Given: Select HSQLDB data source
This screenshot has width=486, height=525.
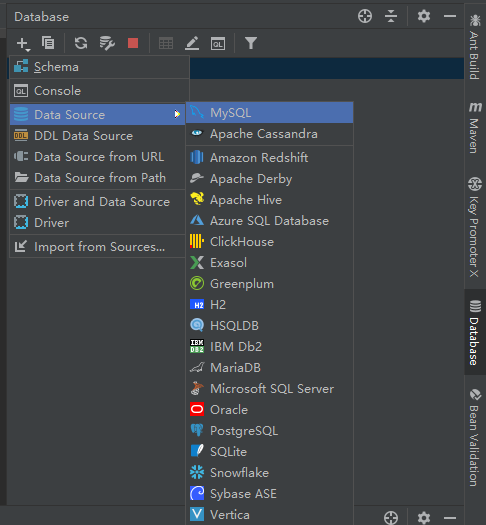Looking at the screenshot, I should pos(269,325).
